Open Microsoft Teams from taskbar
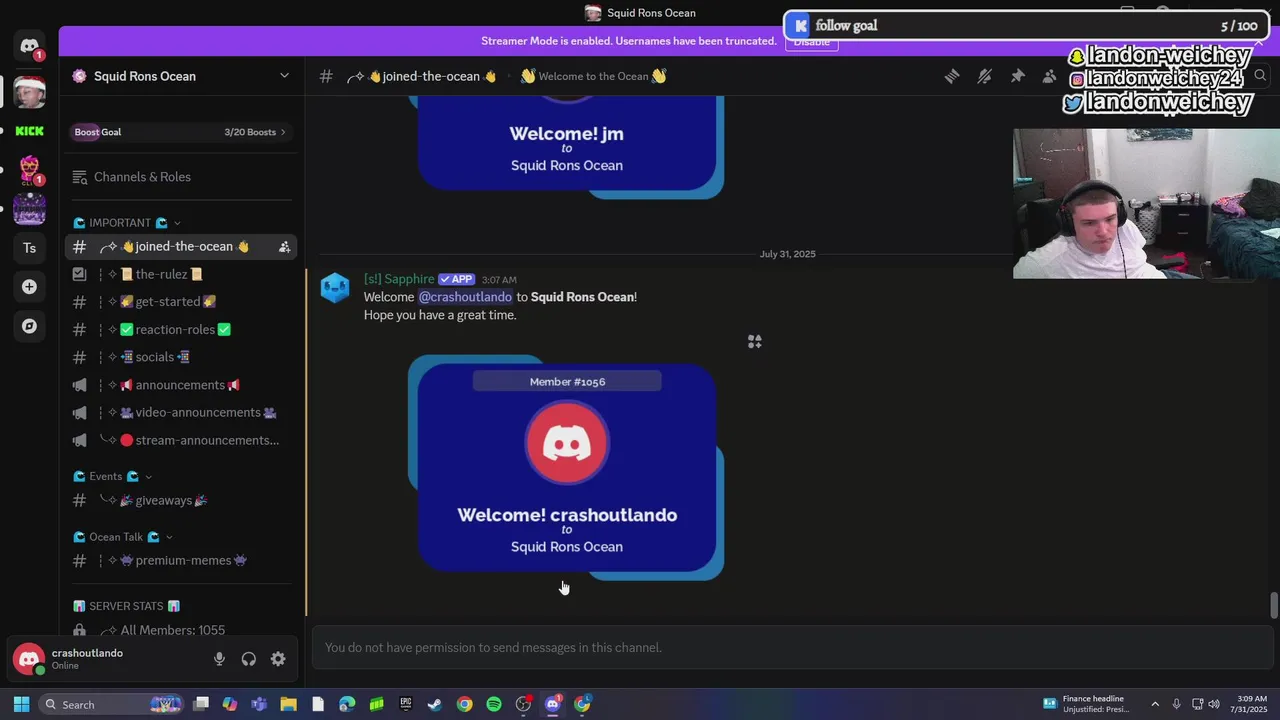This screenshot has width=1280, height=720. (x=259, y=704)
